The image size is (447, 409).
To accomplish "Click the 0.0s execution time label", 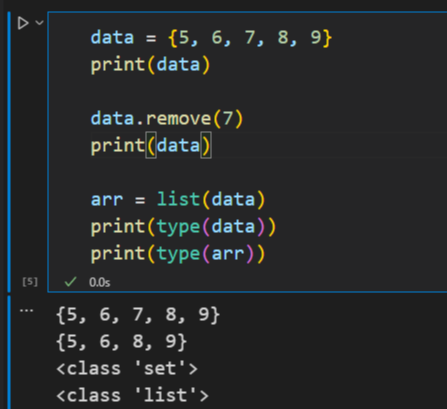I will (x=99, y=282).
